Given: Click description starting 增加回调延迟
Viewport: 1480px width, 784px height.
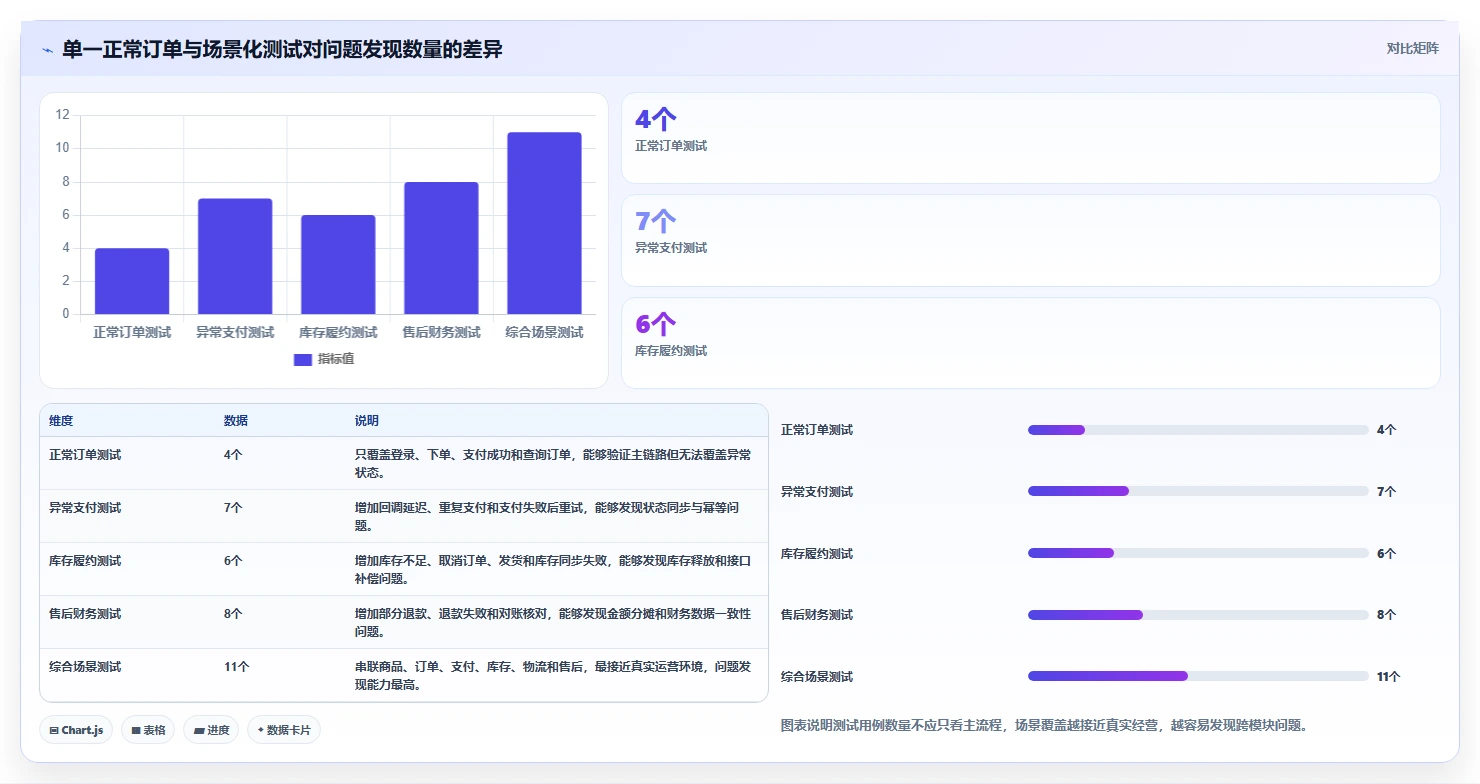Looking at the screenshot, I should coord(547,517).
